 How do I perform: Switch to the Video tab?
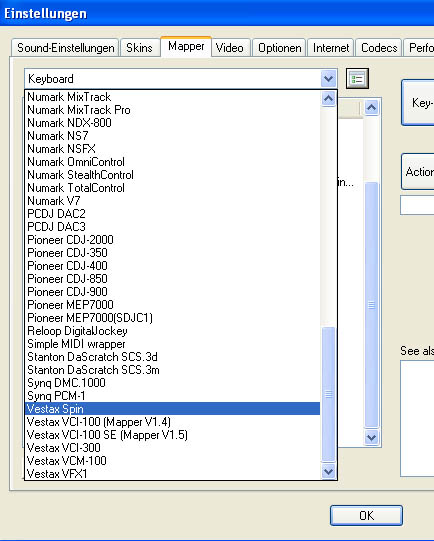coord(230,48)
